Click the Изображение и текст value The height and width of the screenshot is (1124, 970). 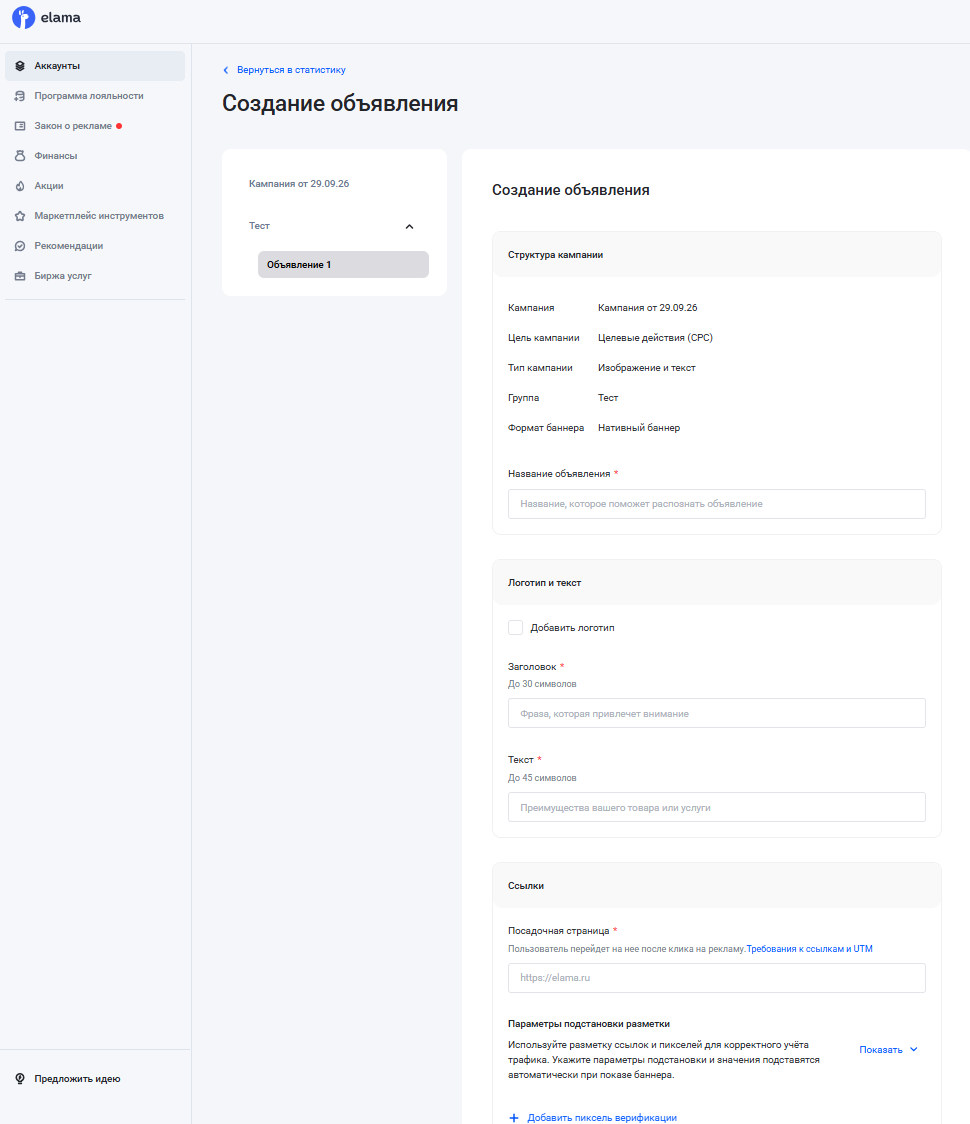[647, 368]
